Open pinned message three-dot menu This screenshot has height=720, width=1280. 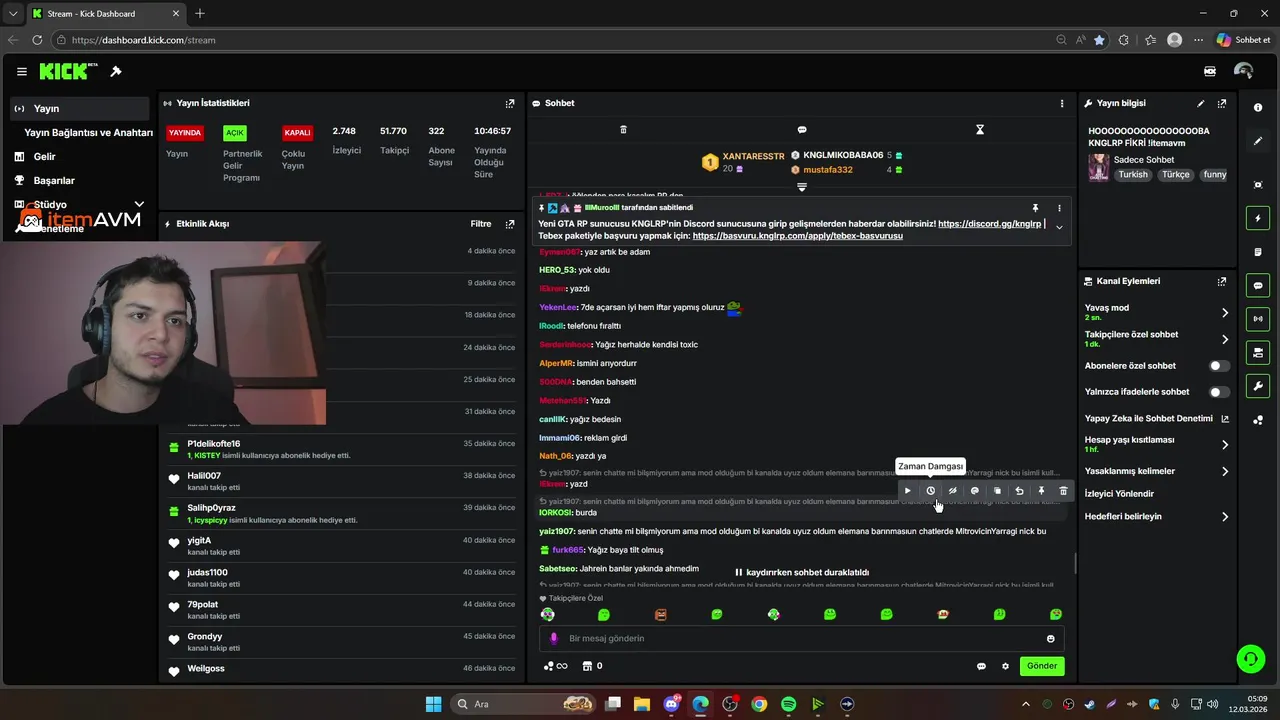[1059, 208]
